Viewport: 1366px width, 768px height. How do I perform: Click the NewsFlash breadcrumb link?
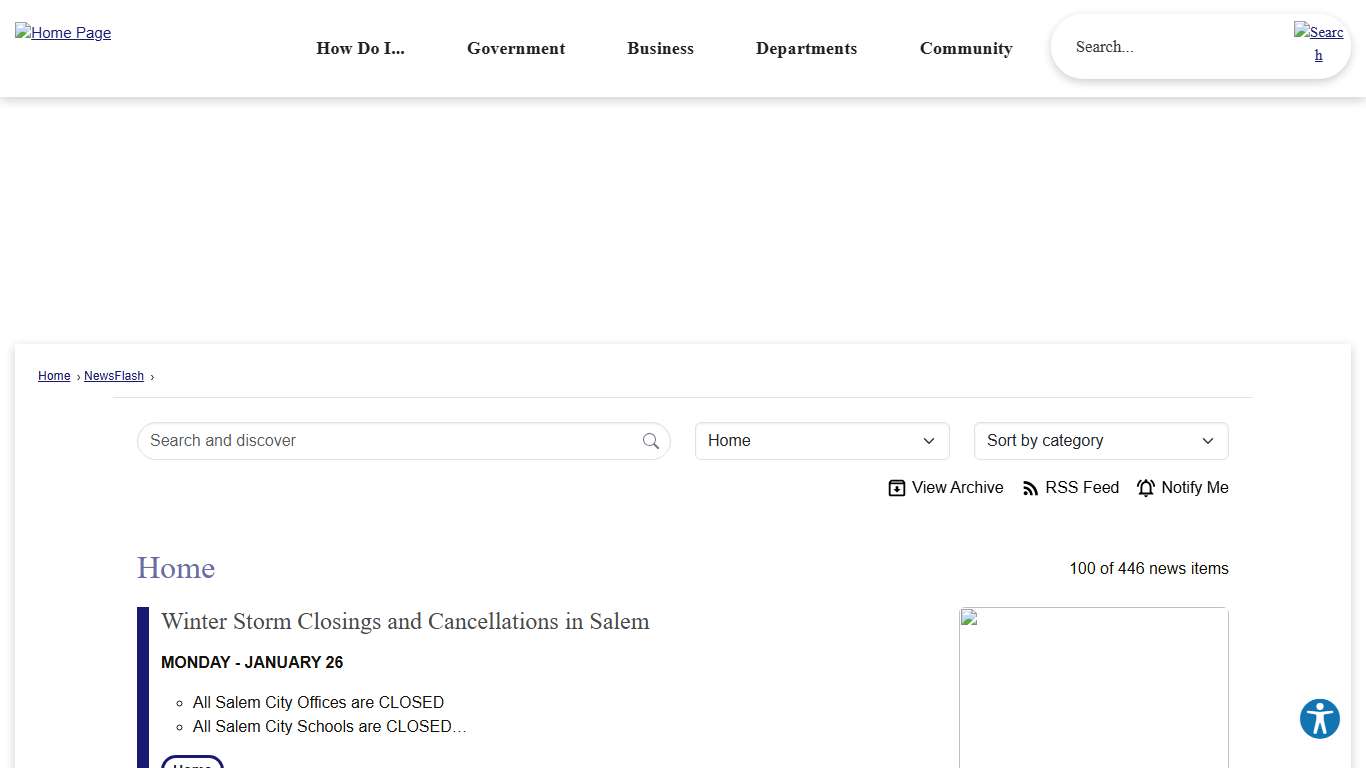[114, 376]
